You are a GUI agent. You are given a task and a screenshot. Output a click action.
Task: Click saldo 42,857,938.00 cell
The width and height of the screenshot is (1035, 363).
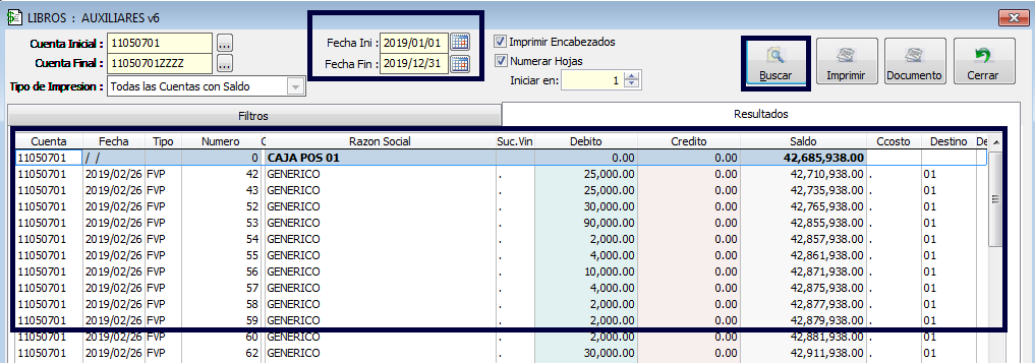pyautogui.click(x=827, y=239)
